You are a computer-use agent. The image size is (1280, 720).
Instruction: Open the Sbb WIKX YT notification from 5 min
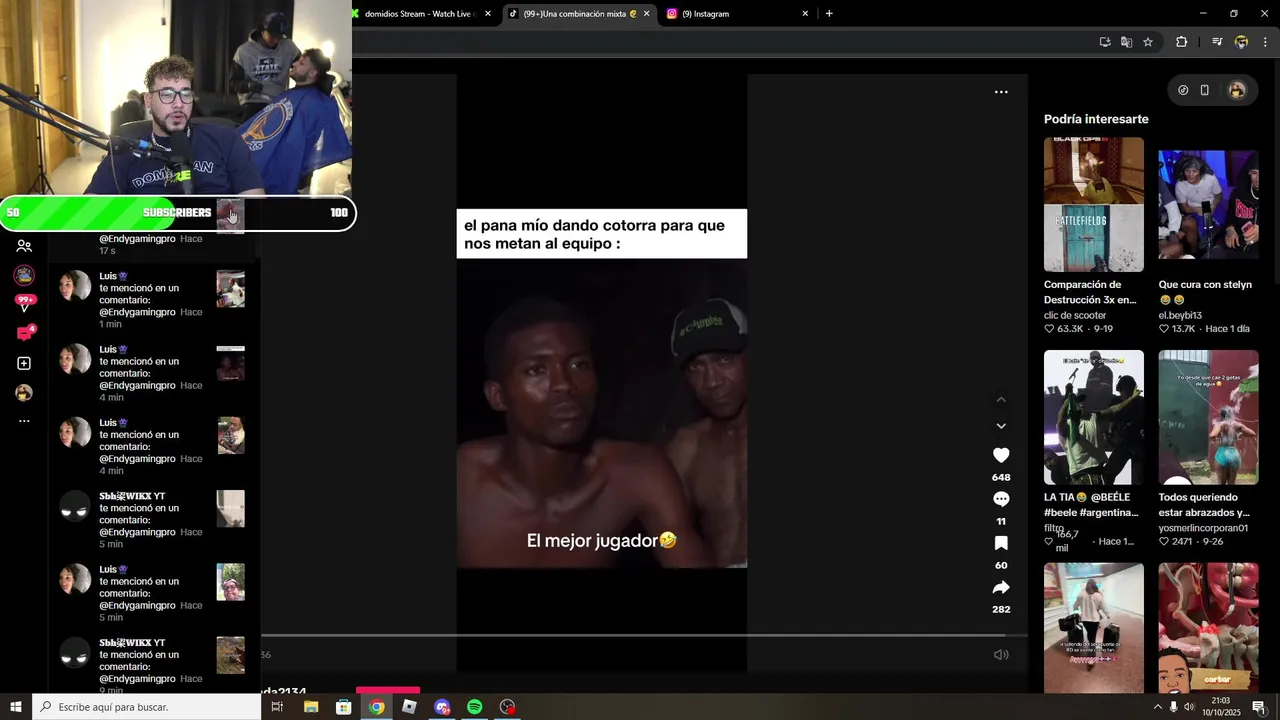[x=153, y=519]
